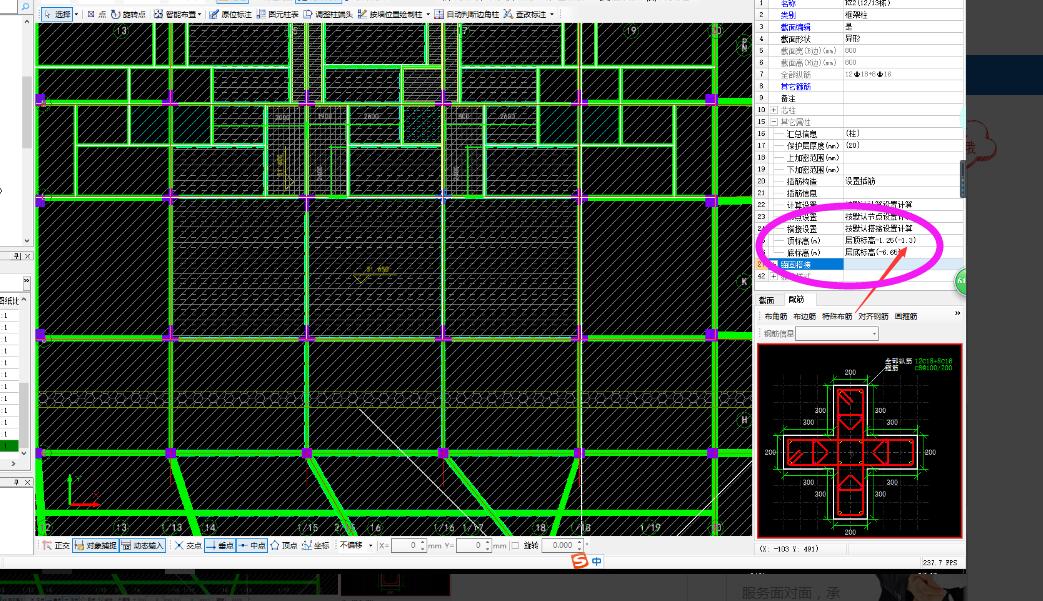Select the 点 (point) drawing tool
This screenshot has height=601, width=1043.
(x=96, y=14)
